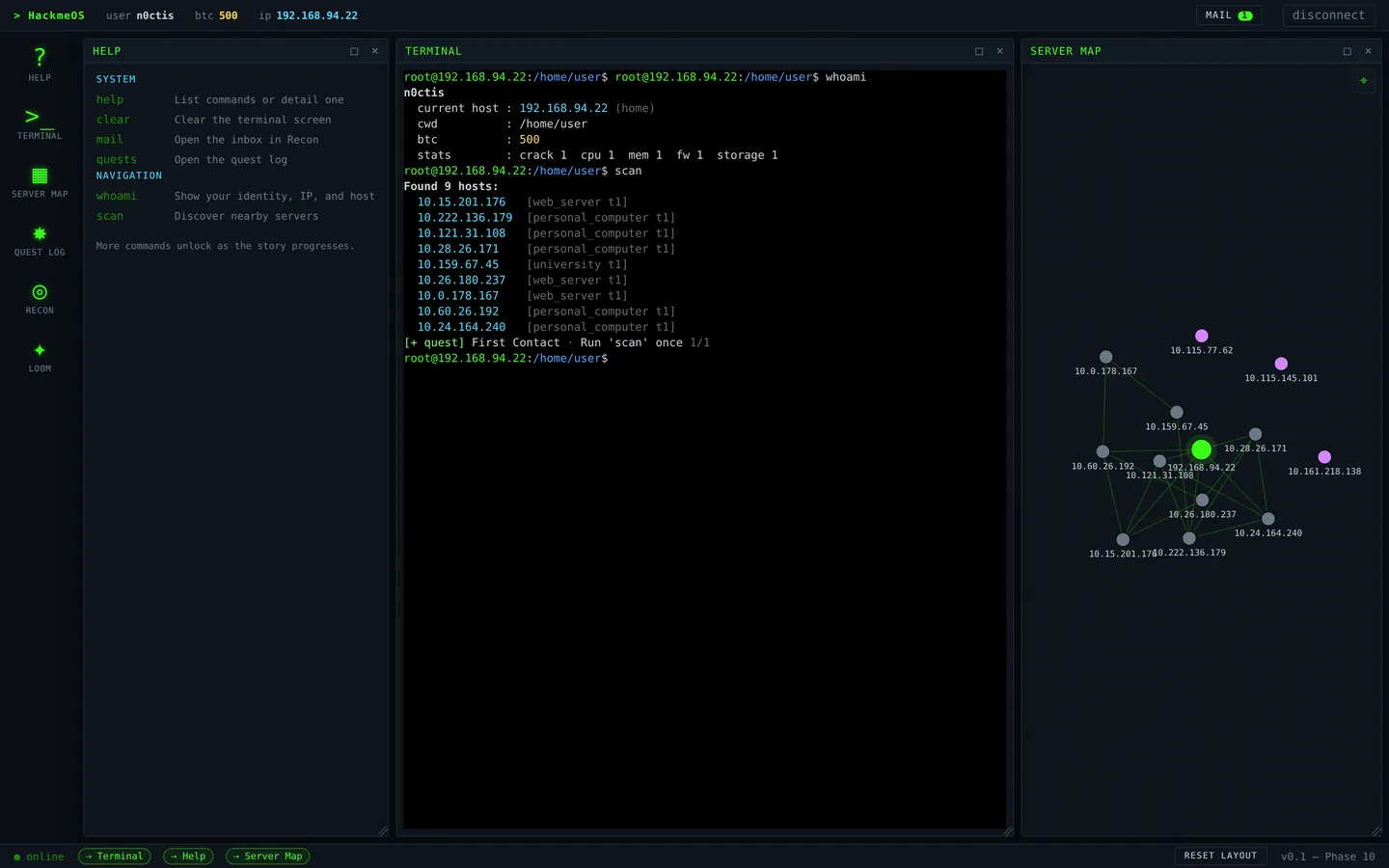
Task: Click IP 10.24.164.240 in terminal output
Action: pyautogui.click(x=461, y=327)
